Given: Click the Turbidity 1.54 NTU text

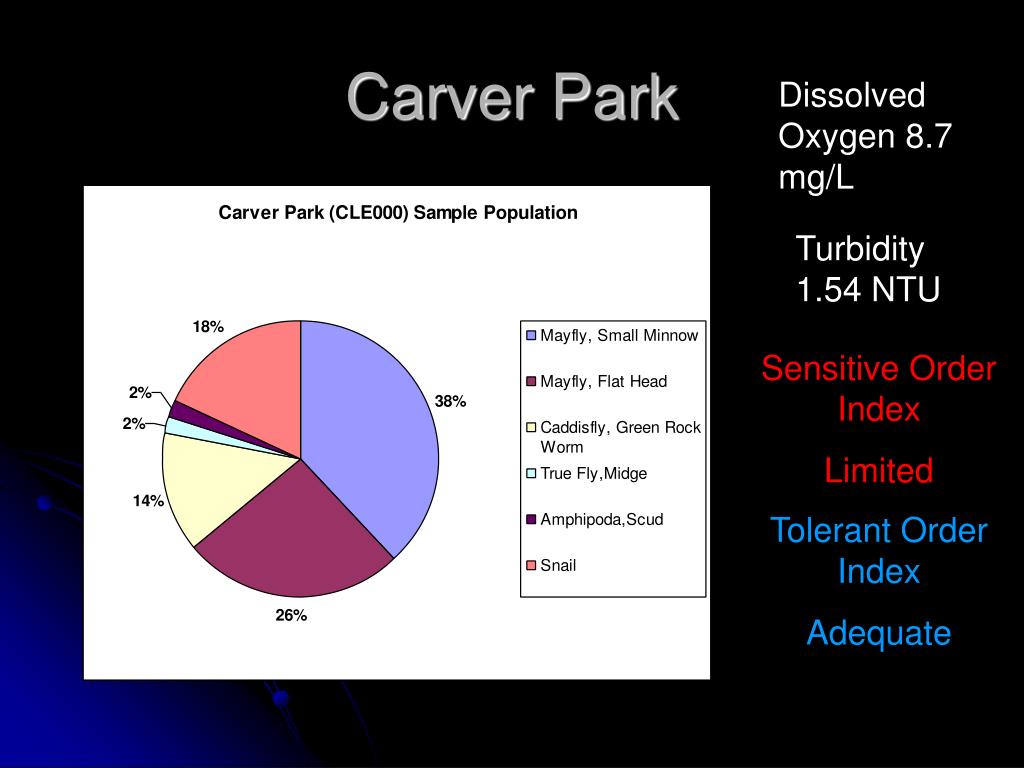Looking at the screenshot, I should [867, 269].
